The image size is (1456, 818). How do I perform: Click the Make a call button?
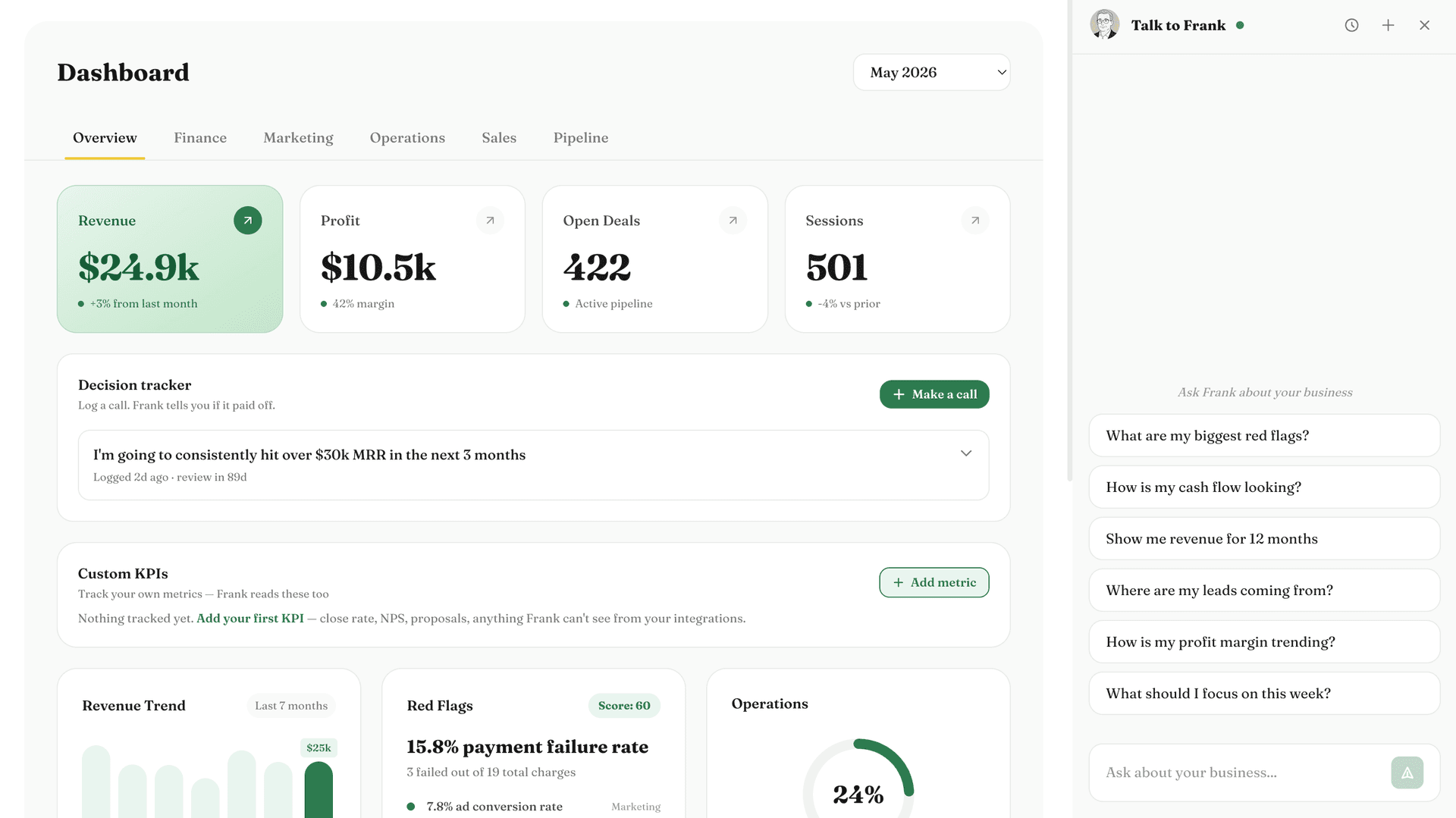coord(934,394)
